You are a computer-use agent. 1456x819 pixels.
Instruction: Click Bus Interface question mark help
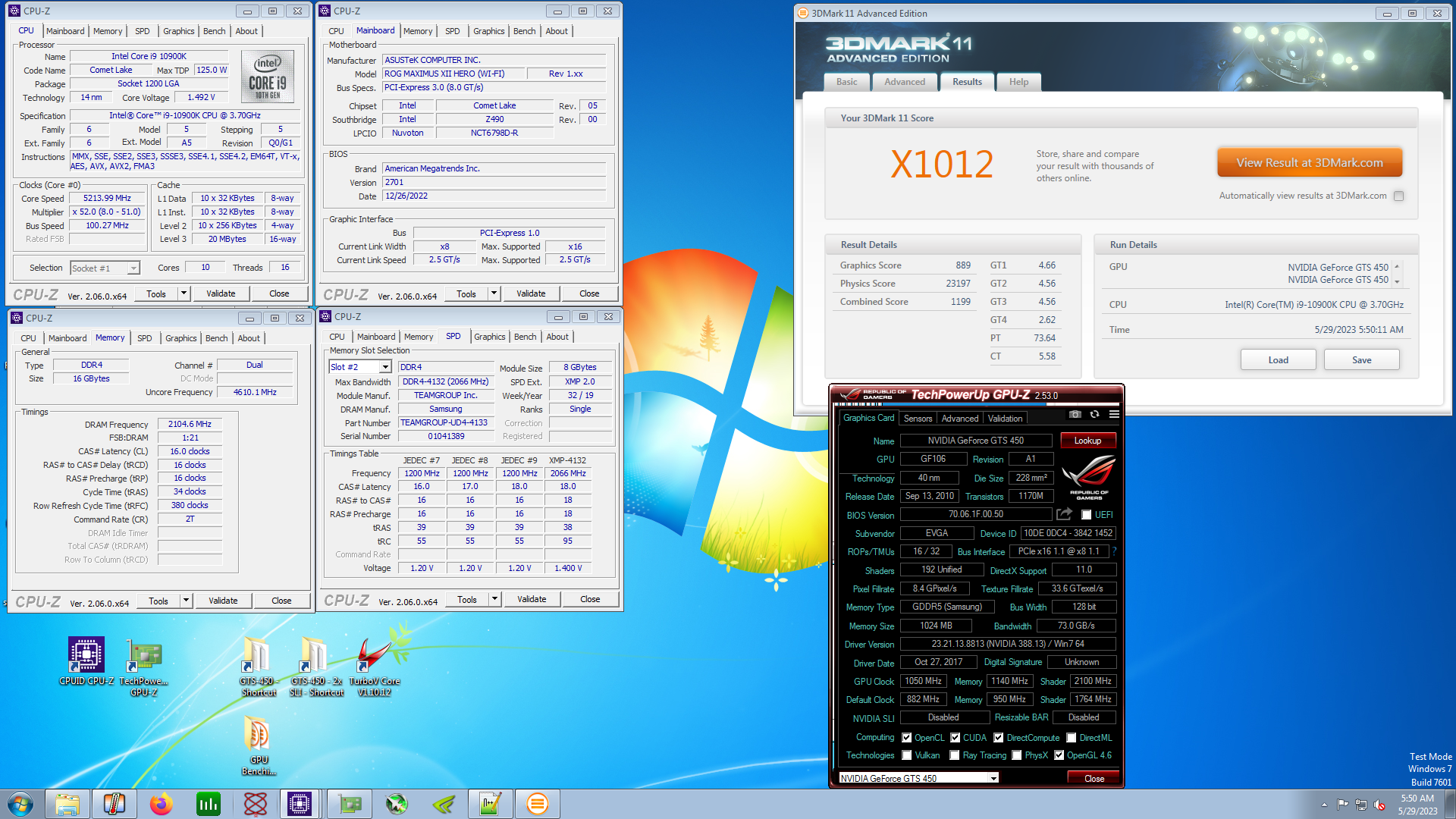(1114, 551)
